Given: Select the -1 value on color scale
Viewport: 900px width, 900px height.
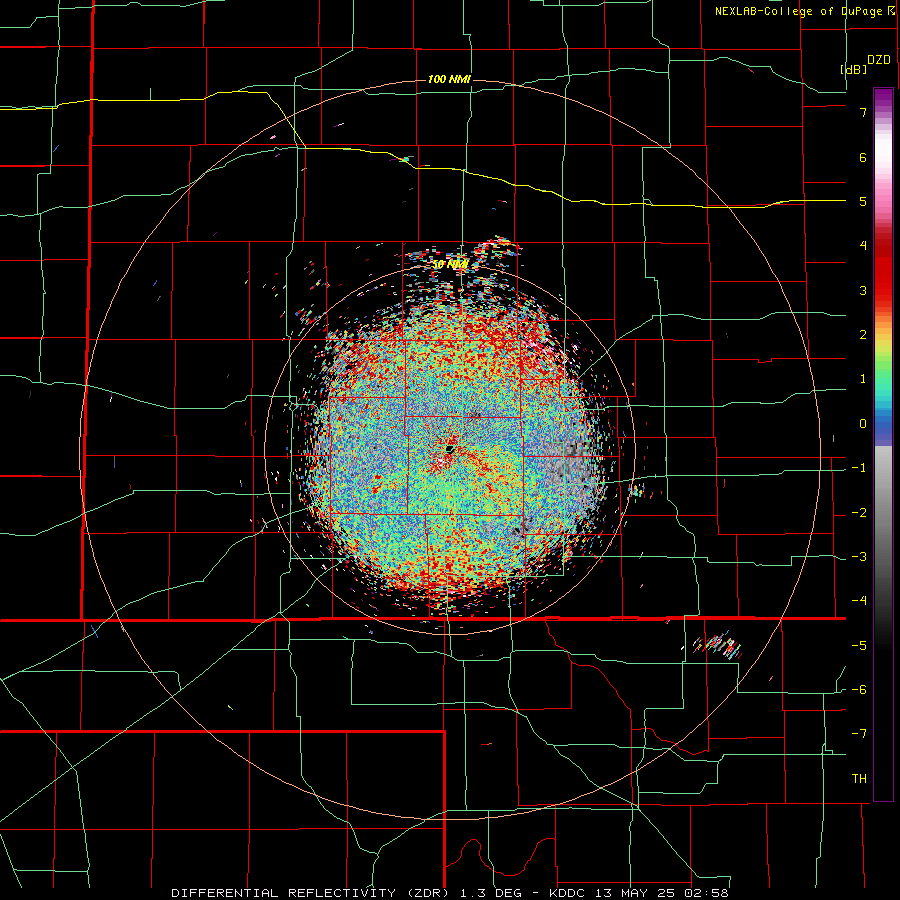Looking at the screenshot, I should point(859,468).
